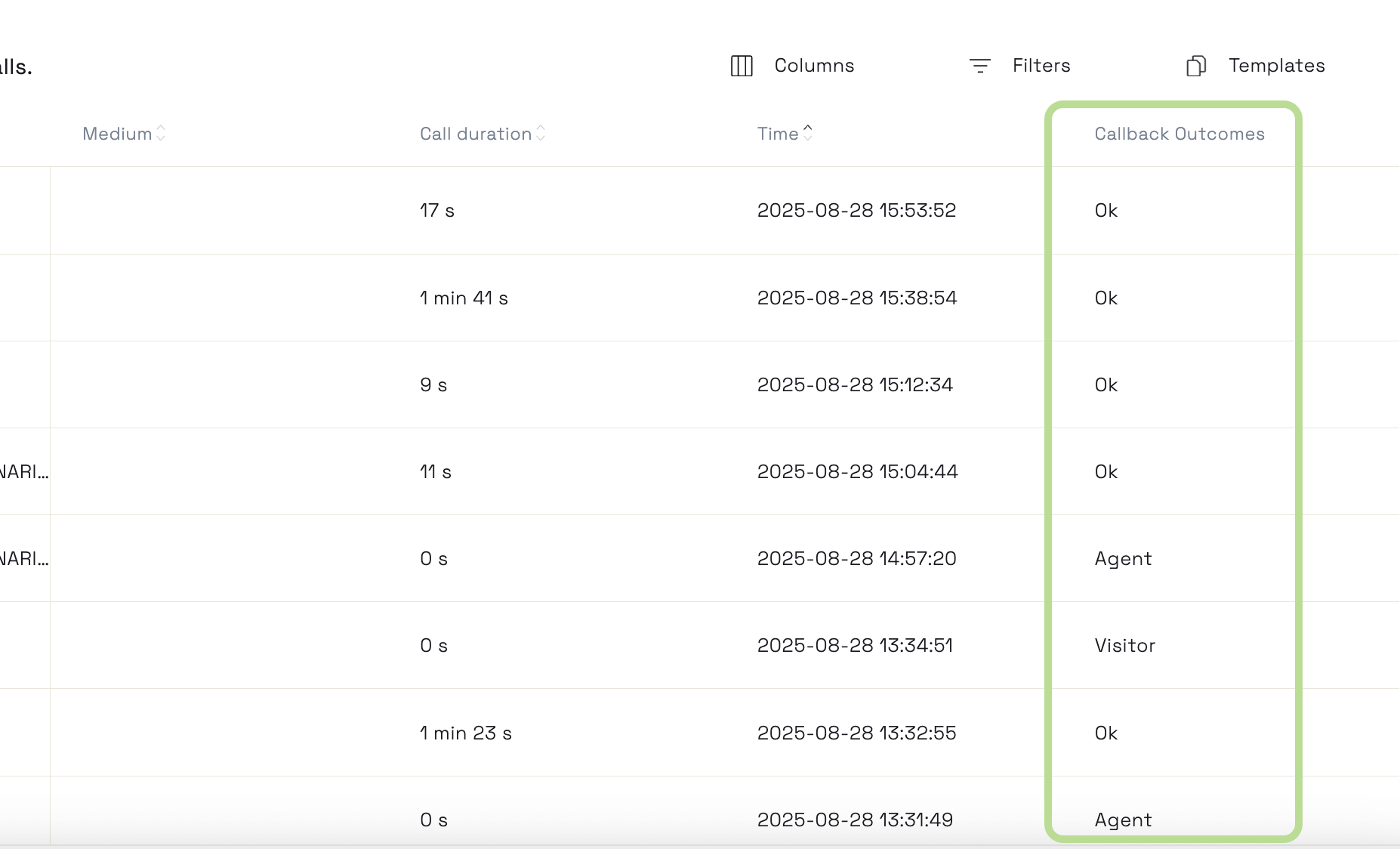Open the Templates menu
The width and height of the screenshot is (1400, 849).
click(1255, 66)
